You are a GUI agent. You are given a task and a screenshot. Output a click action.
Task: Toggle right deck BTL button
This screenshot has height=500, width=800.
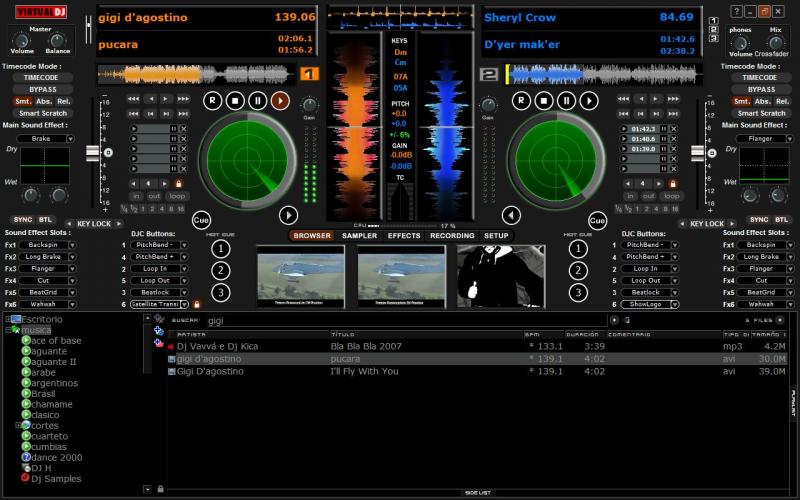click(781, 219)
